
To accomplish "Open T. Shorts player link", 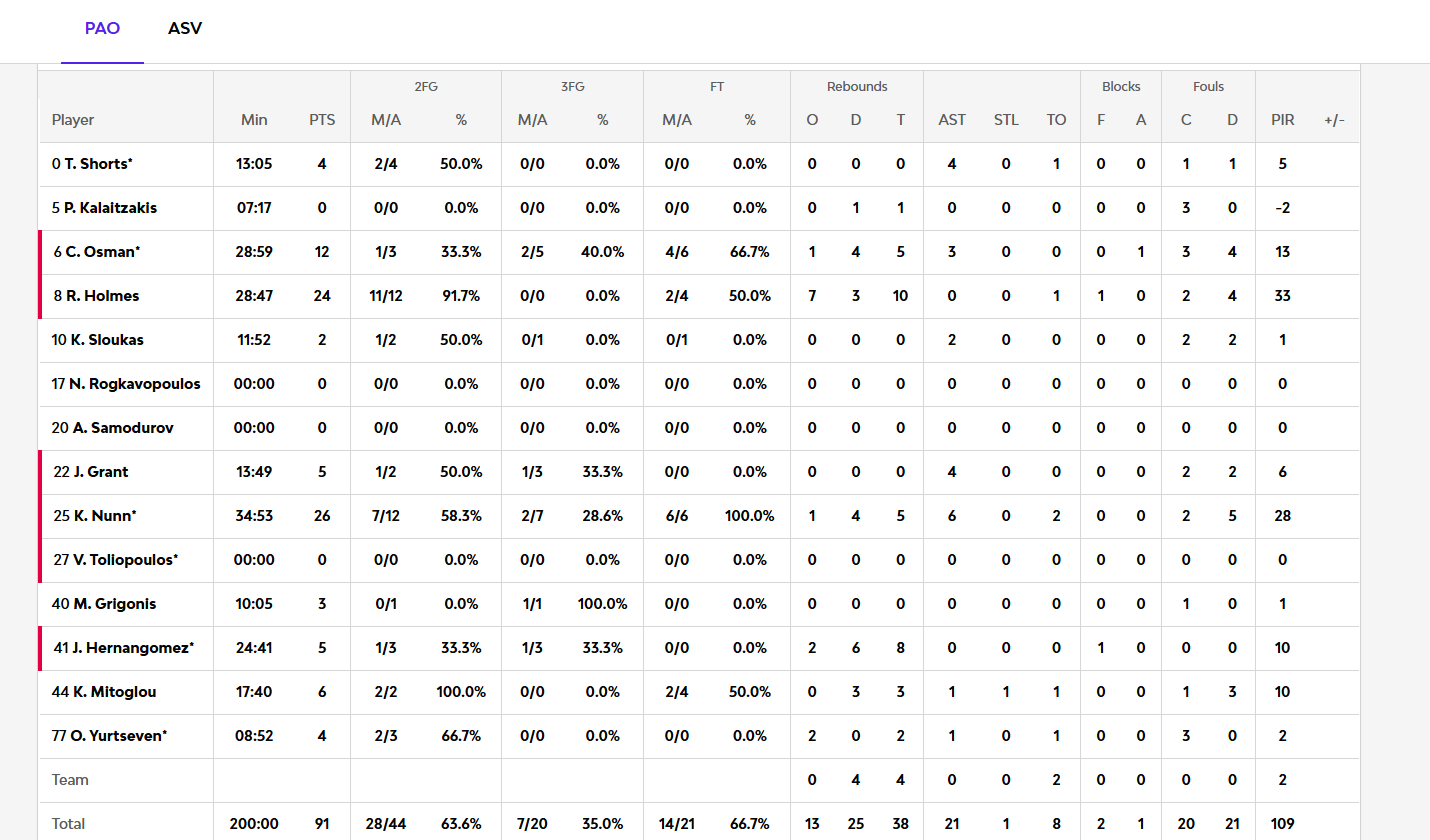I will [98, 164].
